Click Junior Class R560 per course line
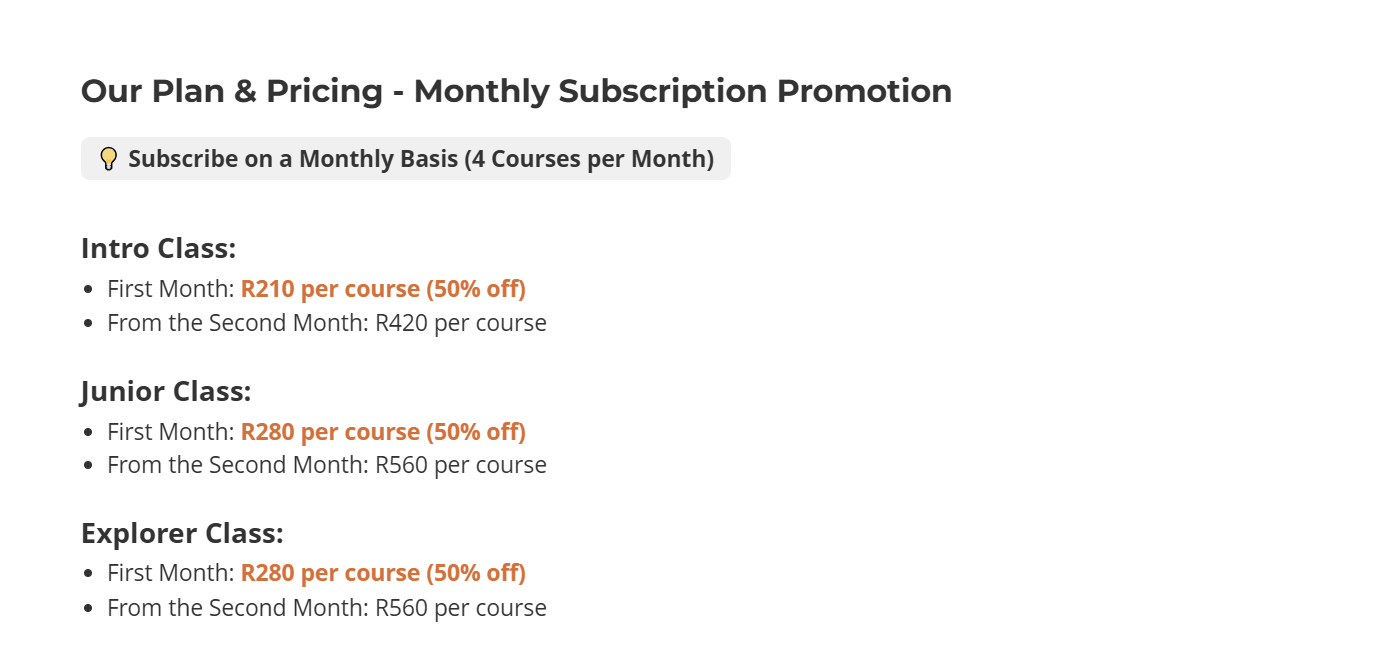The height and width of the screenshot is (670, 1393). [x=327, y=465]
